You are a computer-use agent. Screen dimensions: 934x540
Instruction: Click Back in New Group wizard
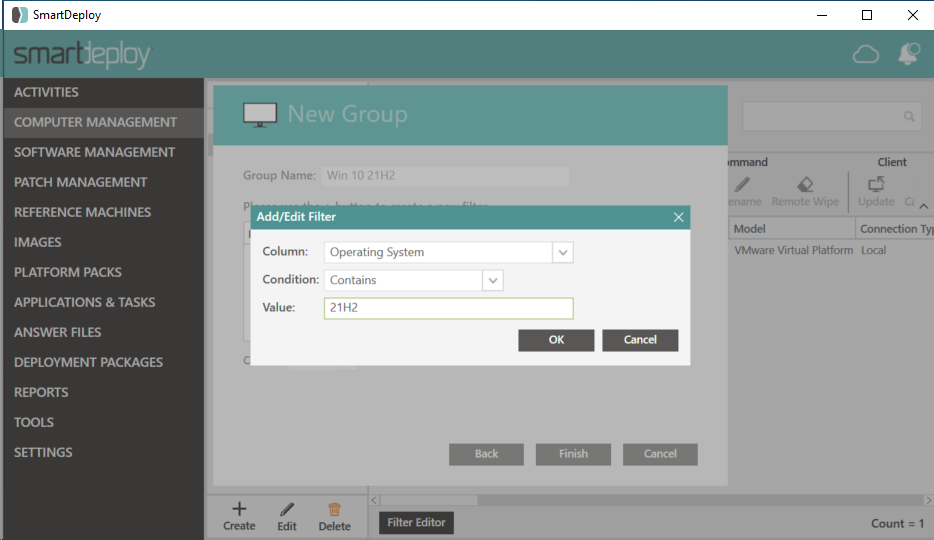(486, 454)
